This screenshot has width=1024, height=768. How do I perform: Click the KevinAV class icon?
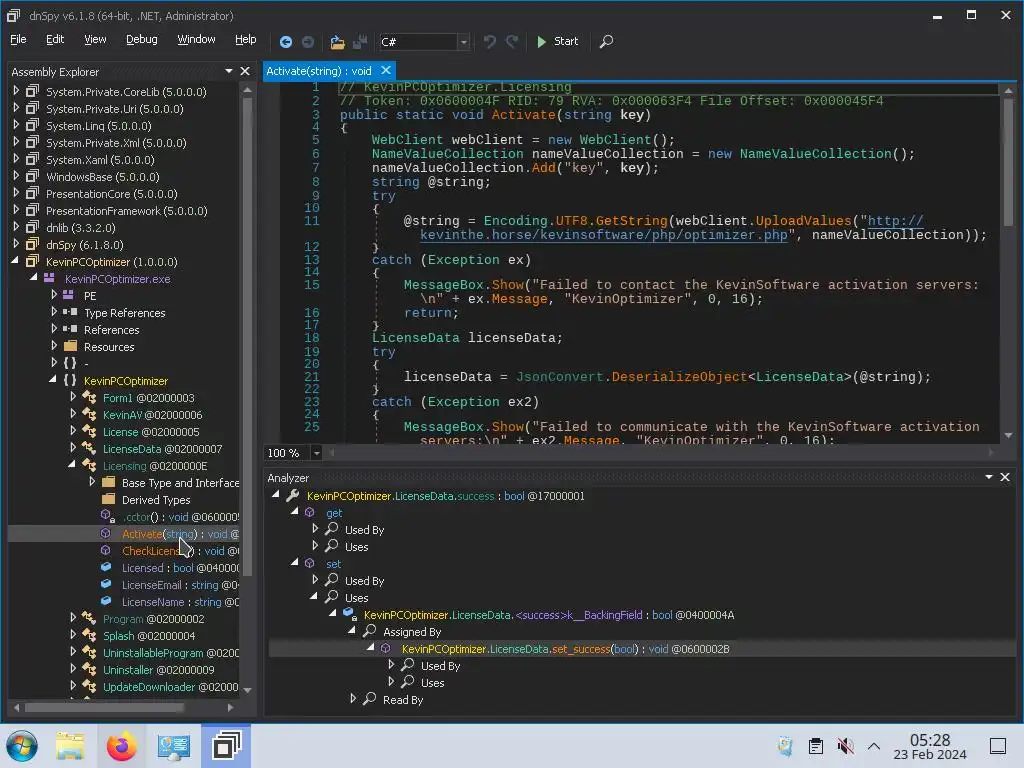89,414
